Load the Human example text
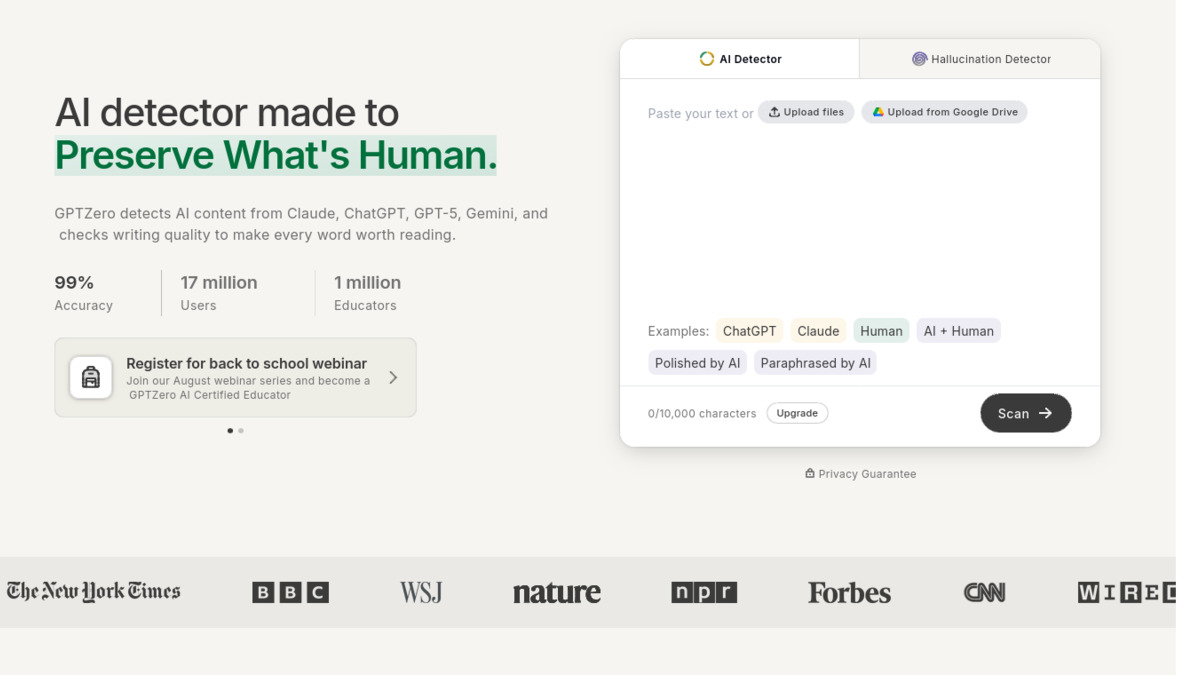The image size is (1200, 675). pos(881,331)
